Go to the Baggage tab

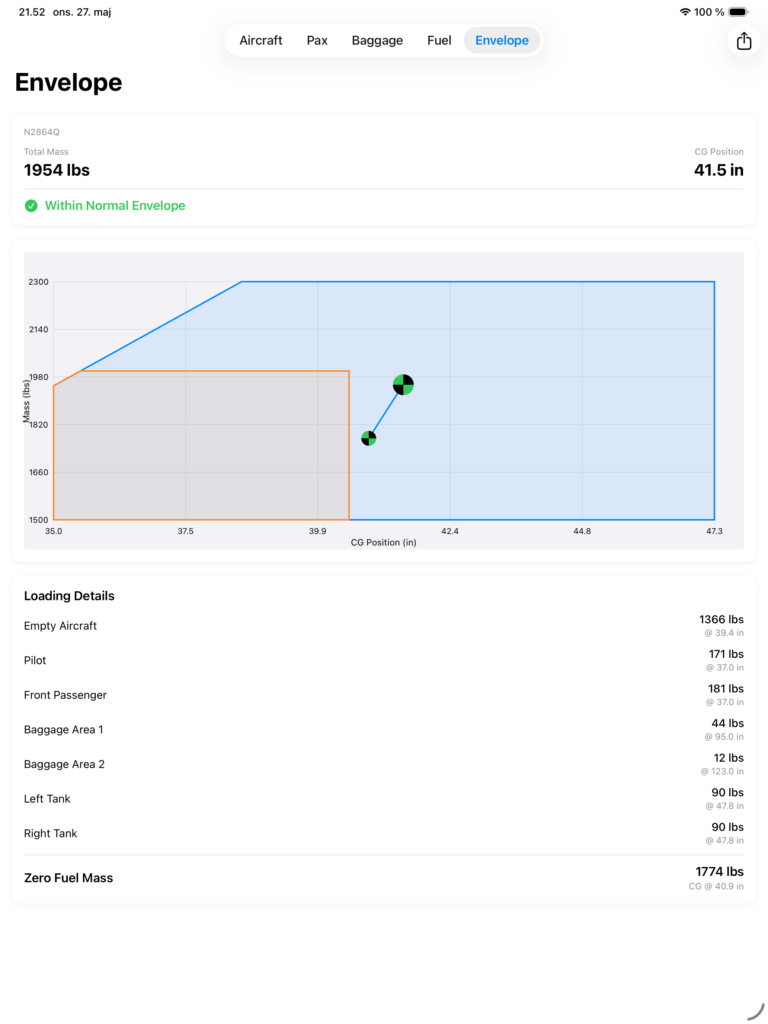(x=377, y=40)
